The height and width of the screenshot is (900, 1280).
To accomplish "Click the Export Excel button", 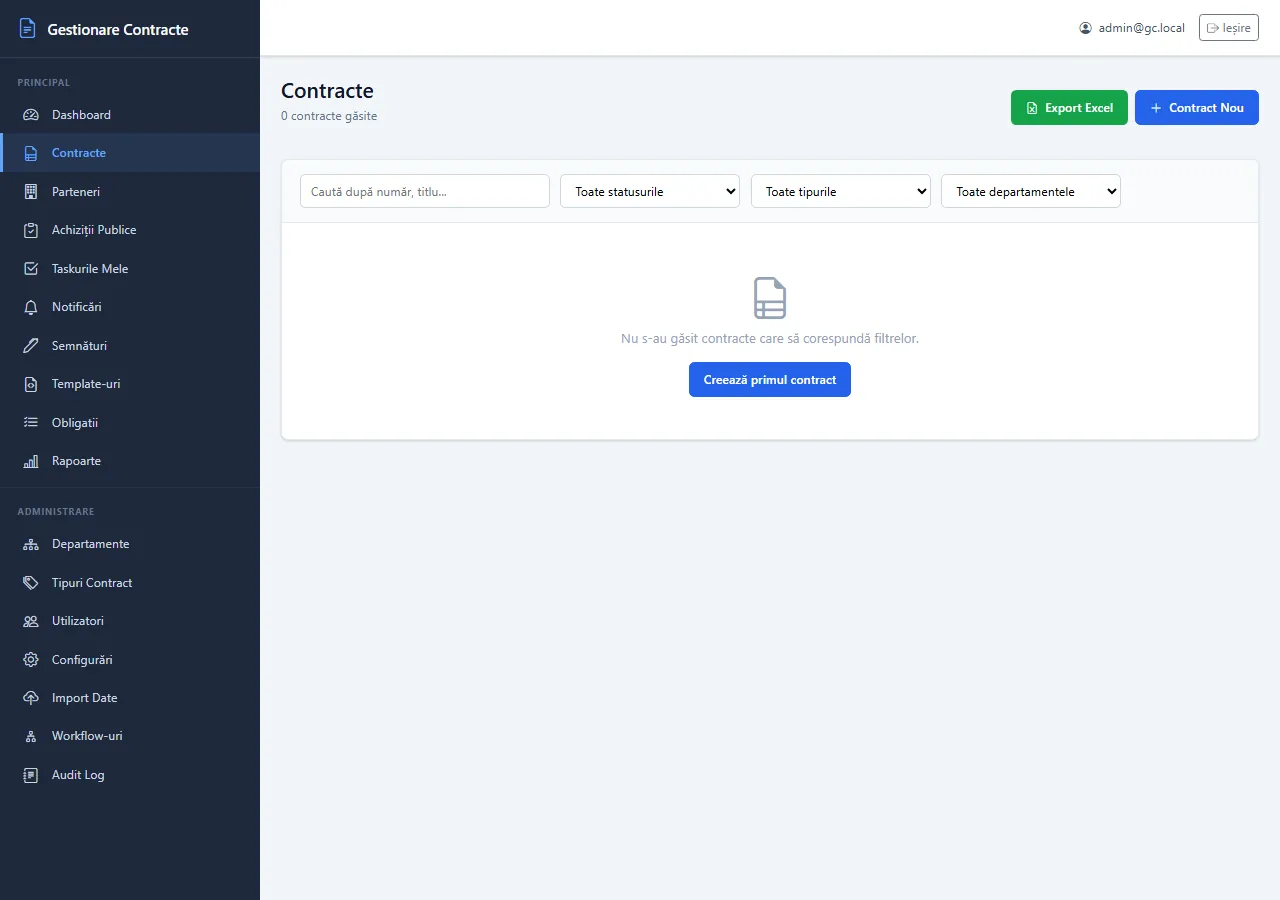I will tap(1069, 108).
